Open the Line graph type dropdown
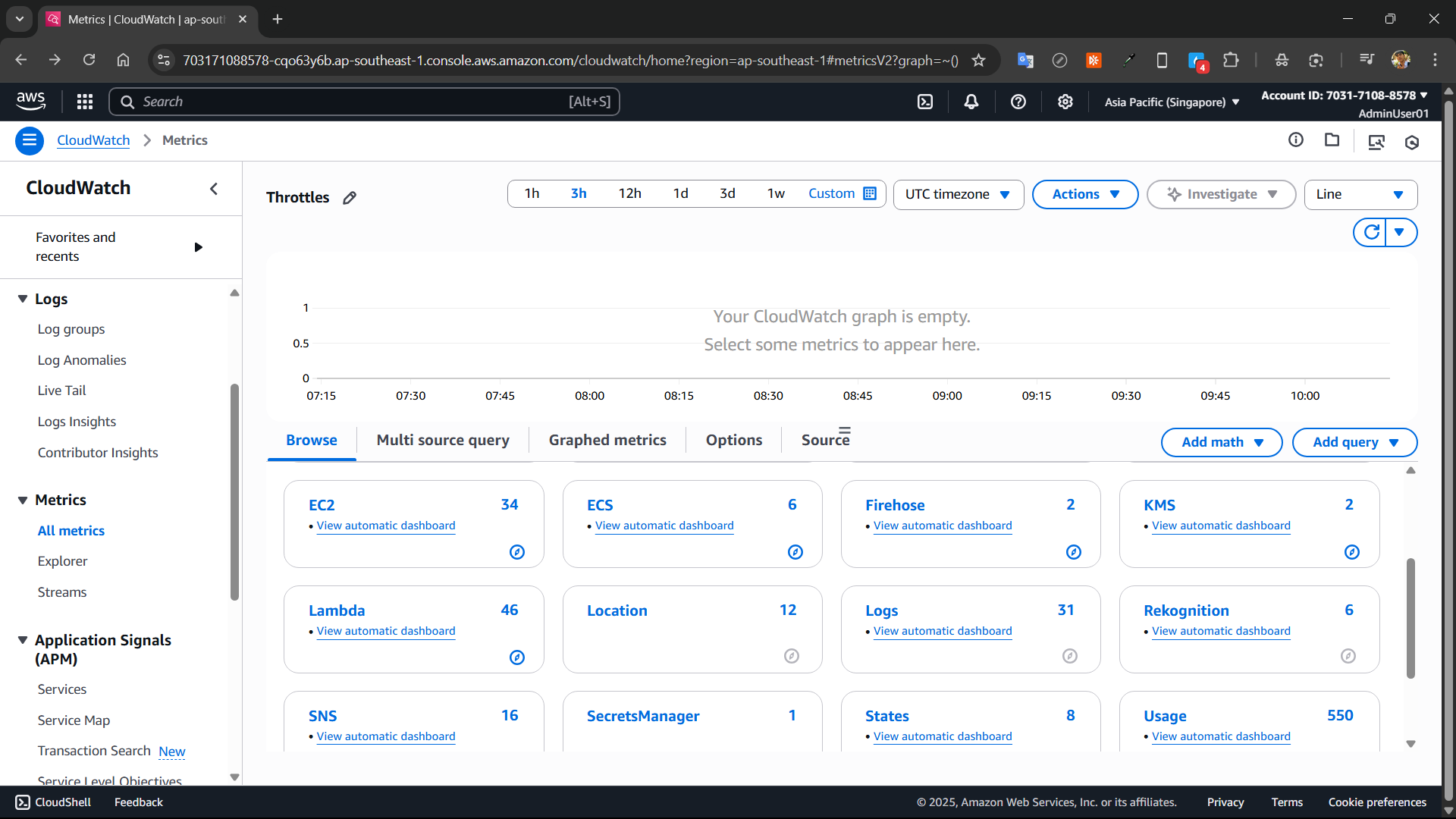The width and height of the screenshot is (1456, 819). click(1360, 194)
